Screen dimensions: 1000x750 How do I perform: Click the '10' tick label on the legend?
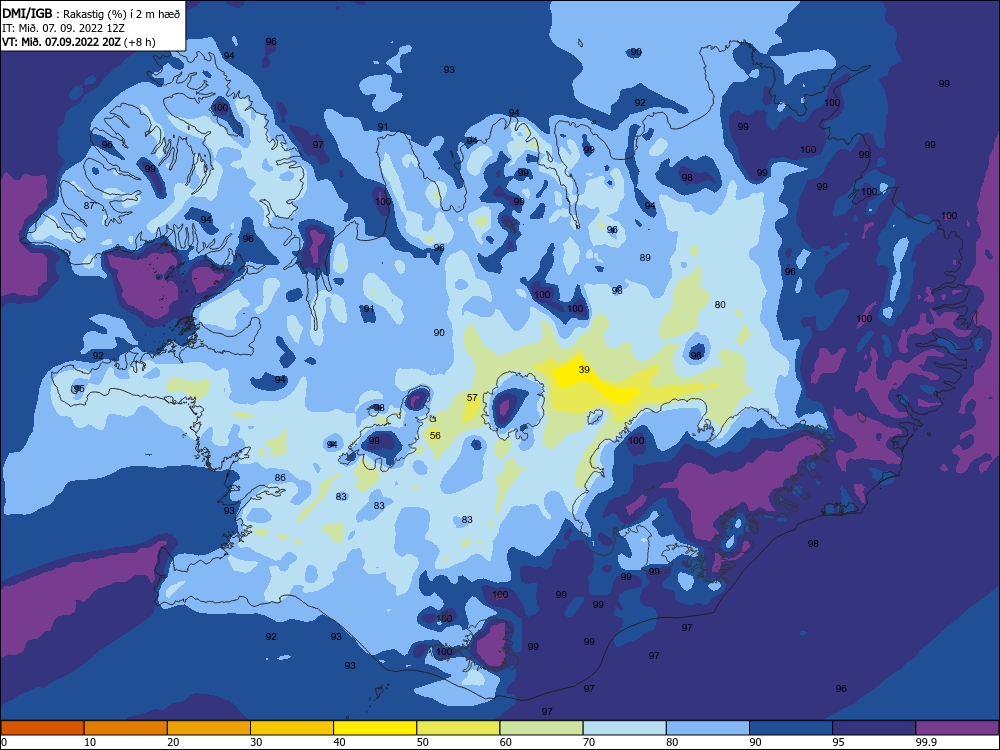[x=90, y=742]
